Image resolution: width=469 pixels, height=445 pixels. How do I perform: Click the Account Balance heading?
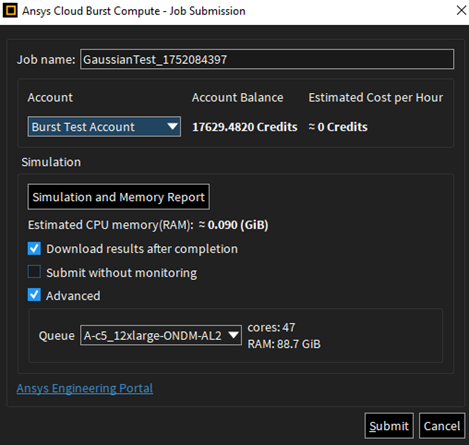[x=238, y=98]
